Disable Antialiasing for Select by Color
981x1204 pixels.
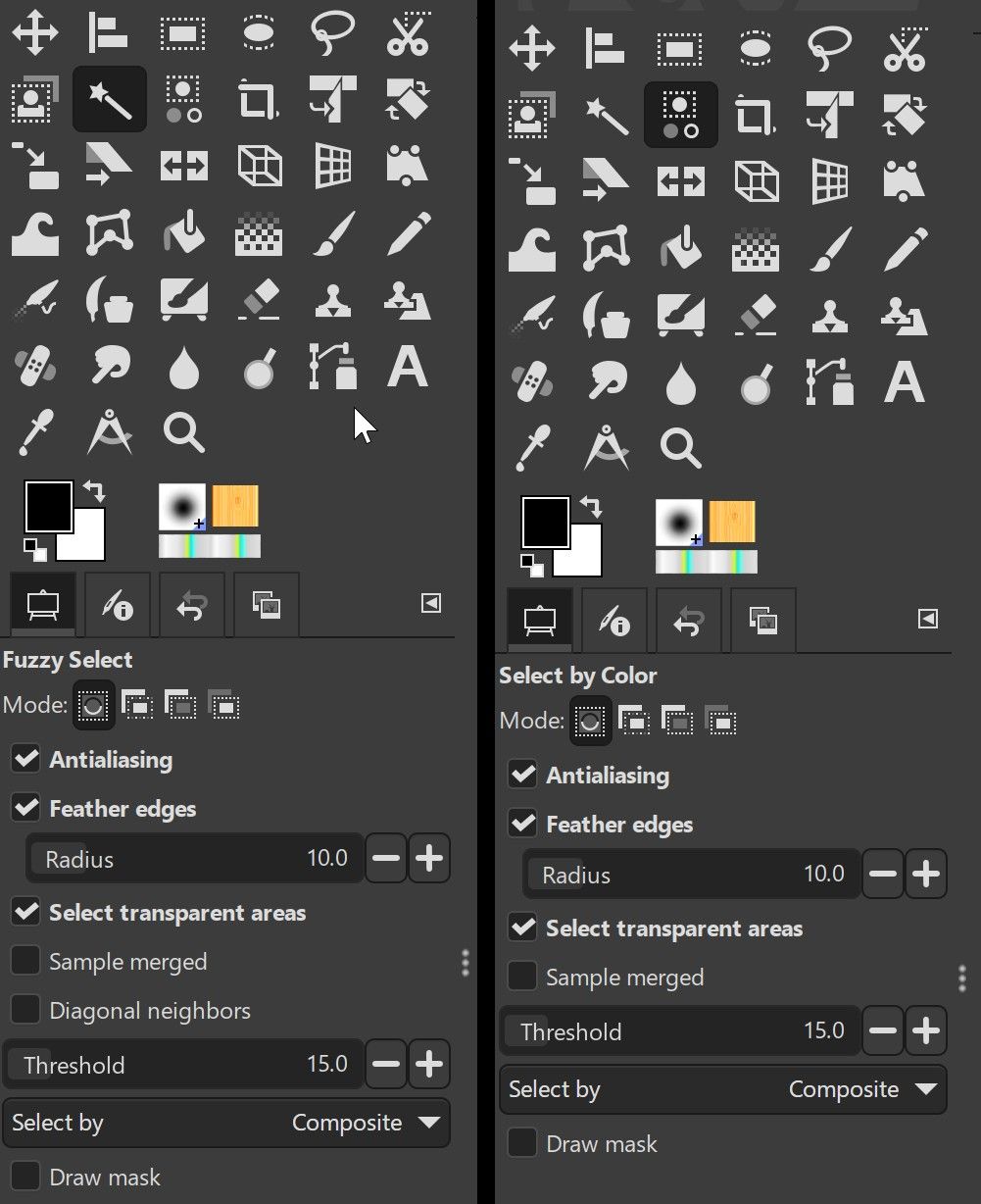(522, 774)
